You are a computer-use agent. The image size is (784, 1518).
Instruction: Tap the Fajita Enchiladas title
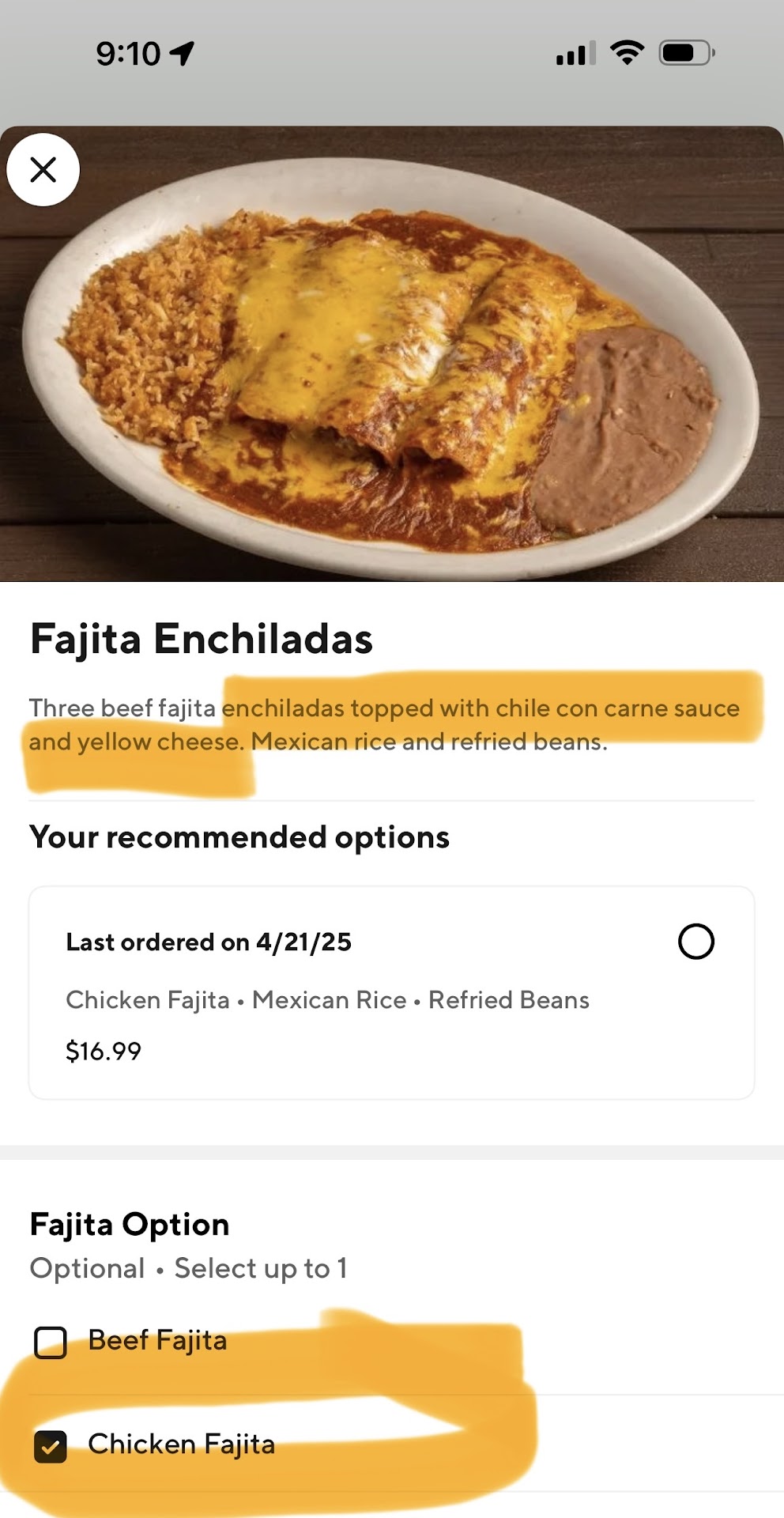202,639
